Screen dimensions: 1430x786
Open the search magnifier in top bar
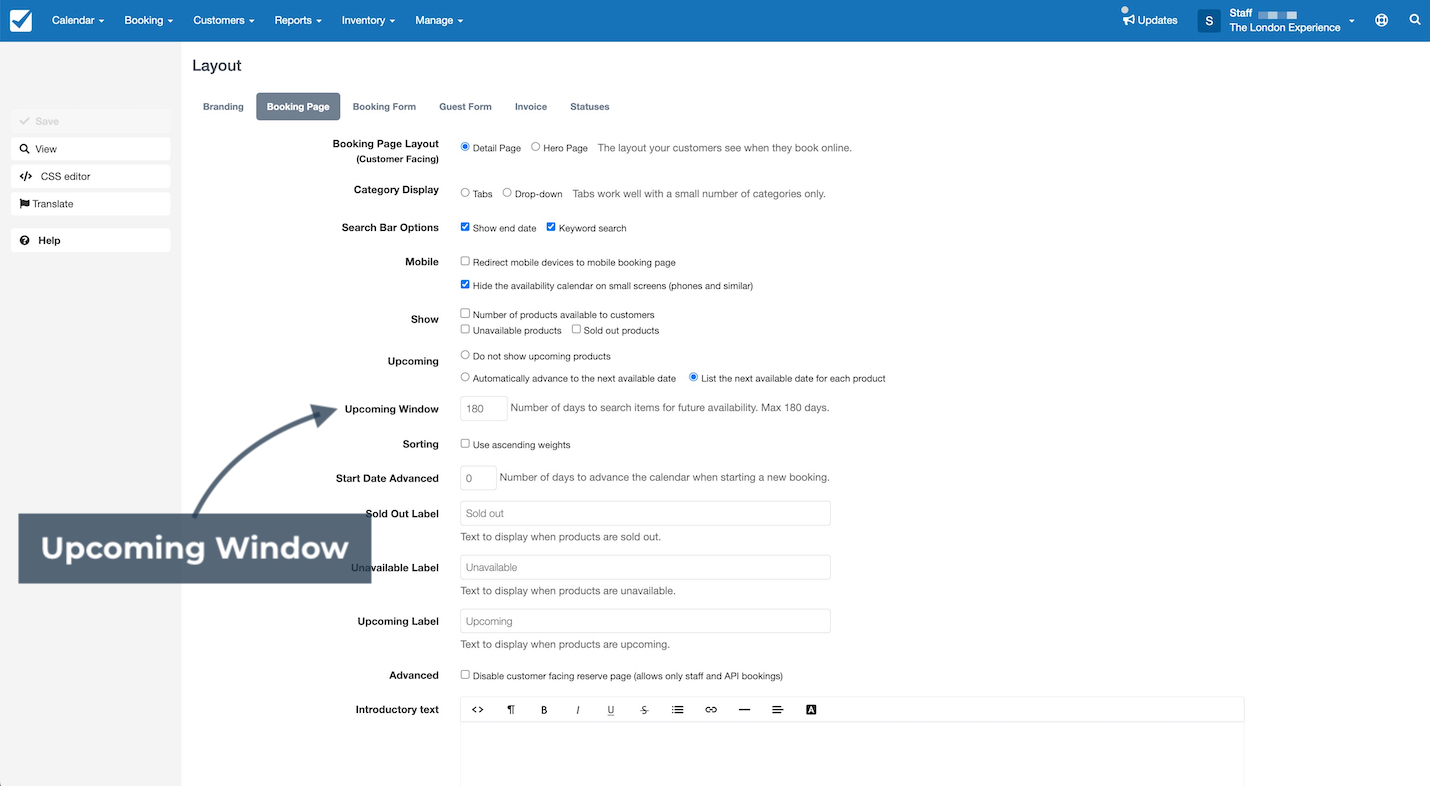point(1414,20)
